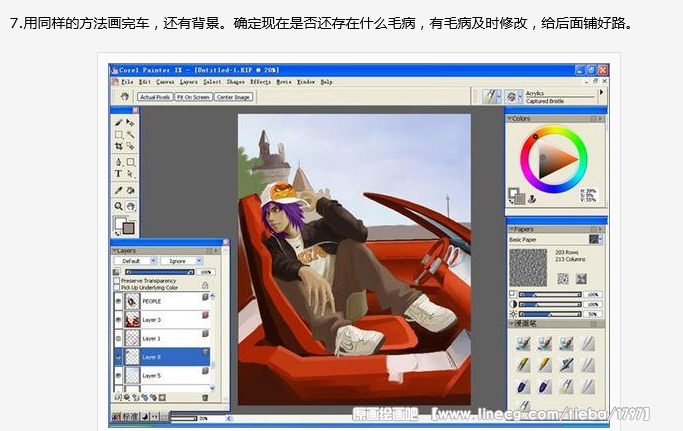Click the 100% layer opacity field

click(206, 272)
